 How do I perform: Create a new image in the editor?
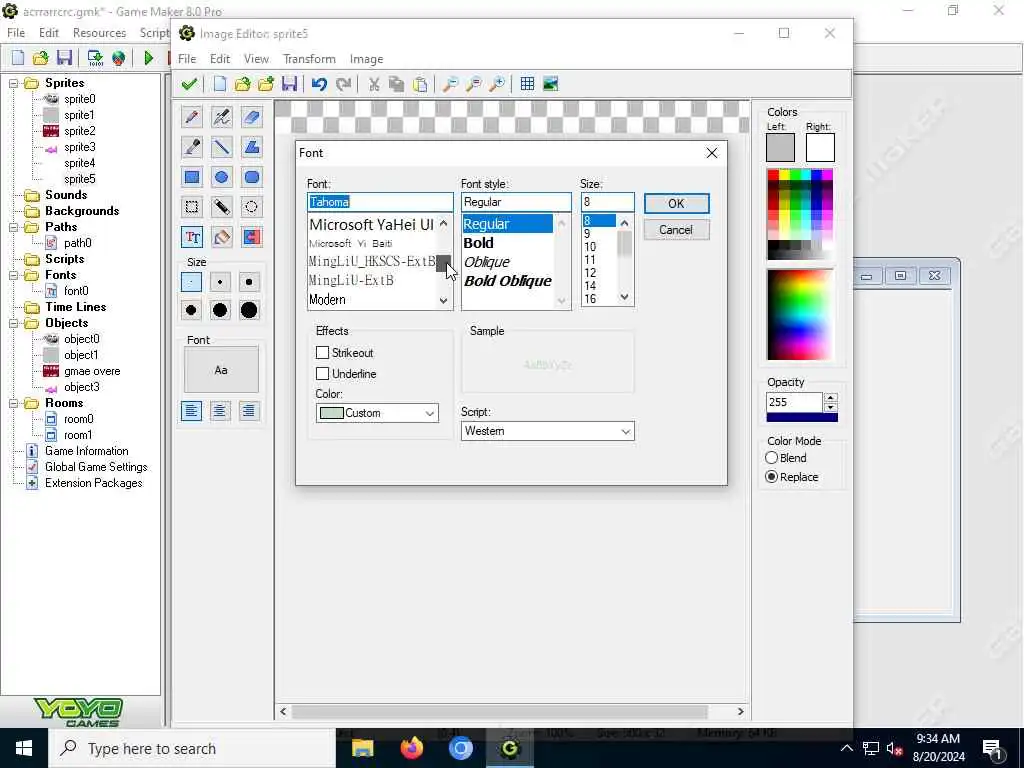pos(219,84)
